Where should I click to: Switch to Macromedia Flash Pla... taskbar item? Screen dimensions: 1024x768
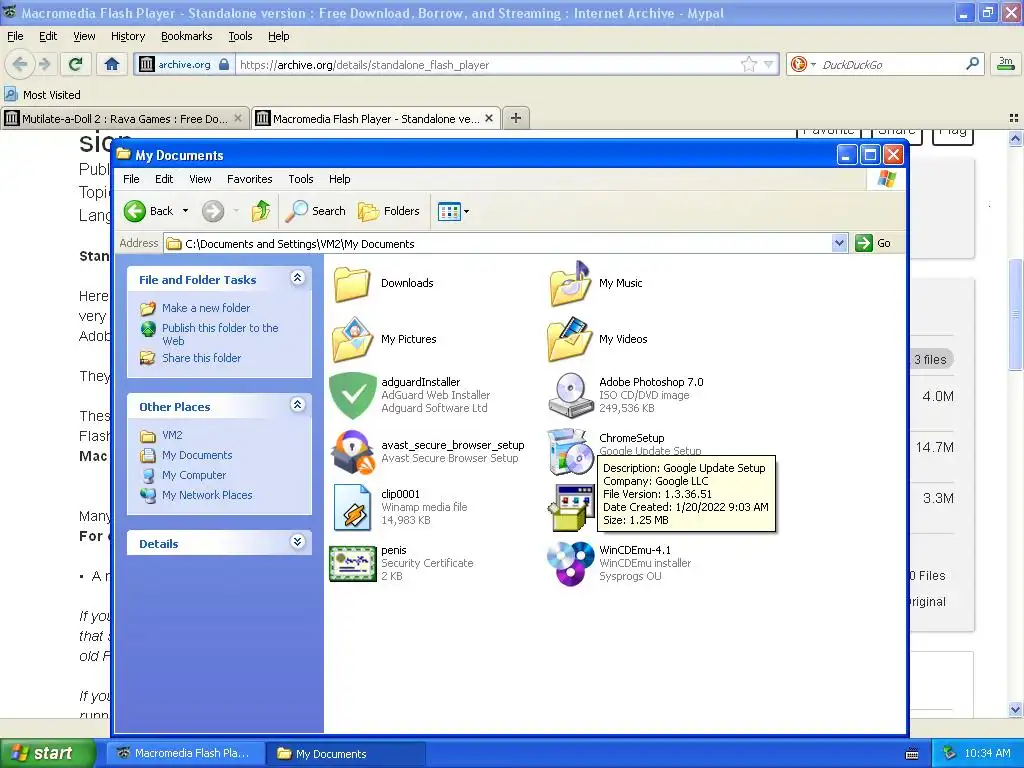(x=185, y=753)
